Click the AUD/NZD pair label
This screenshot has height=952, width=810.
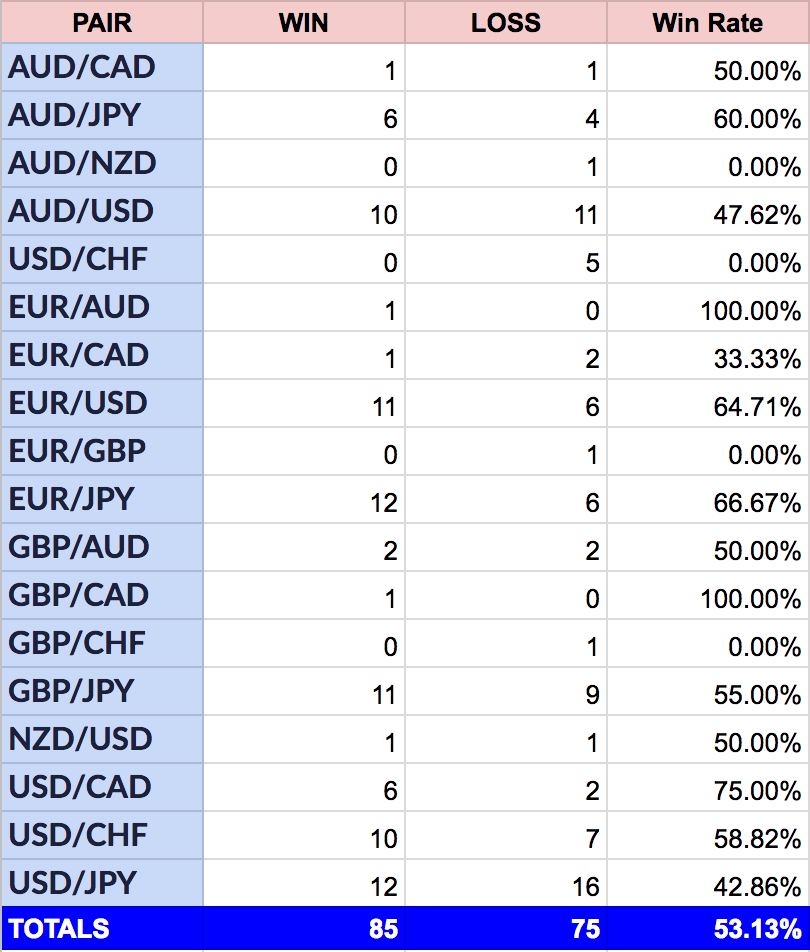pos(82,163)
